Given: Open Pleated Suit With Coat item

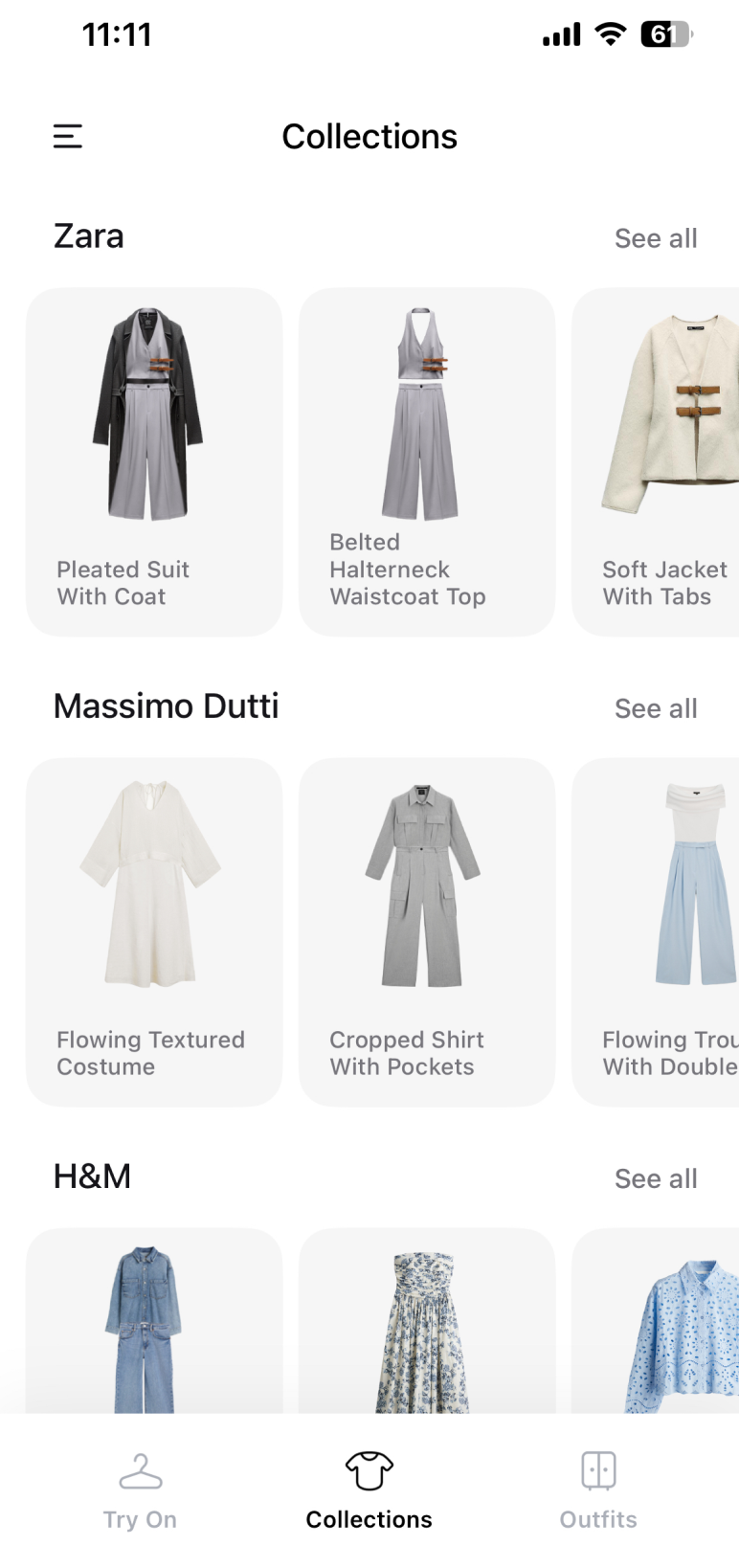Looking at the screenshot, I should pyautogui.click(x=154, y=462).
